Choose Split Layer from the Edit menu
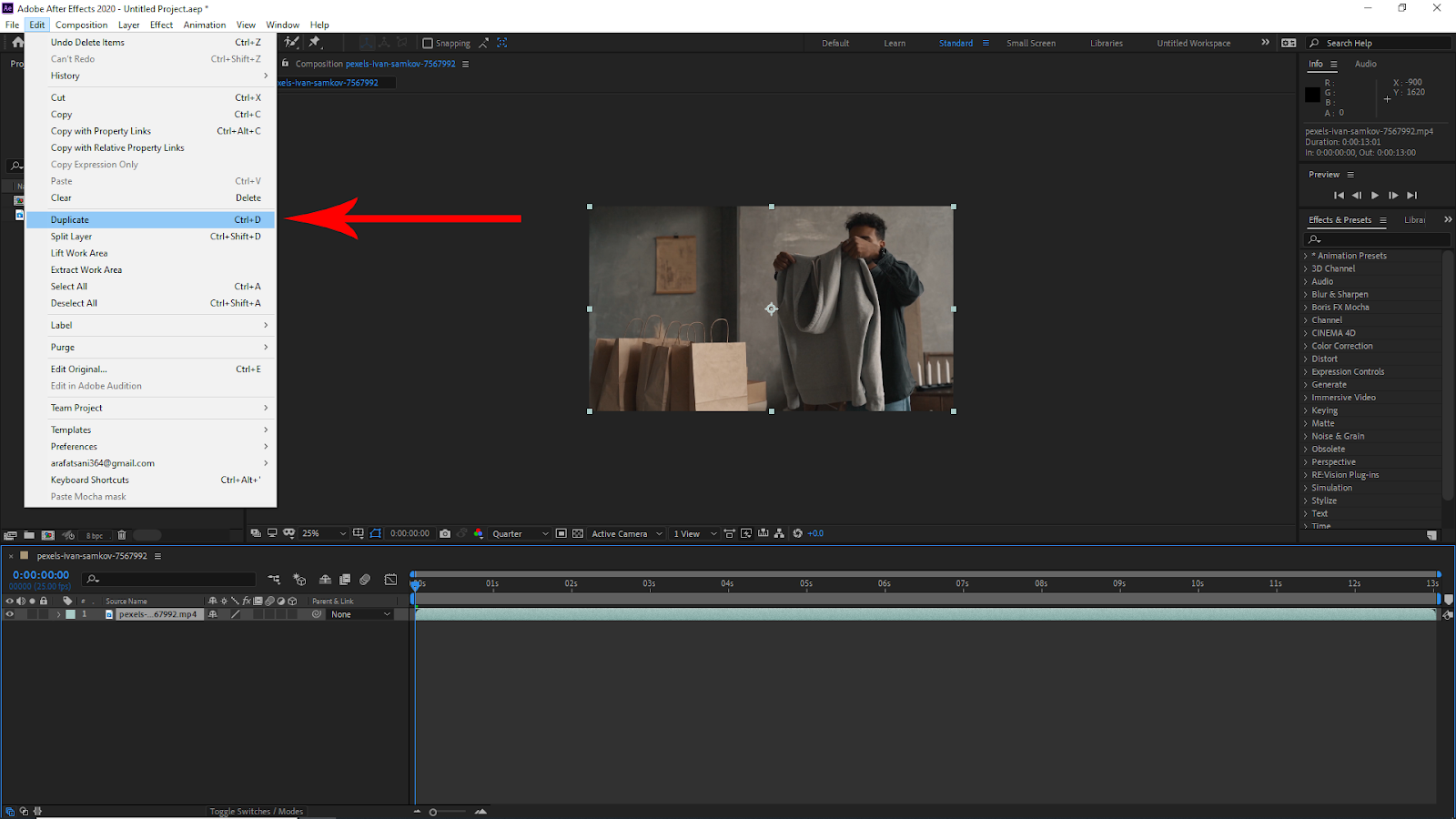The width and height of the screenshot is (1456, 819). (x=71, y=237)
